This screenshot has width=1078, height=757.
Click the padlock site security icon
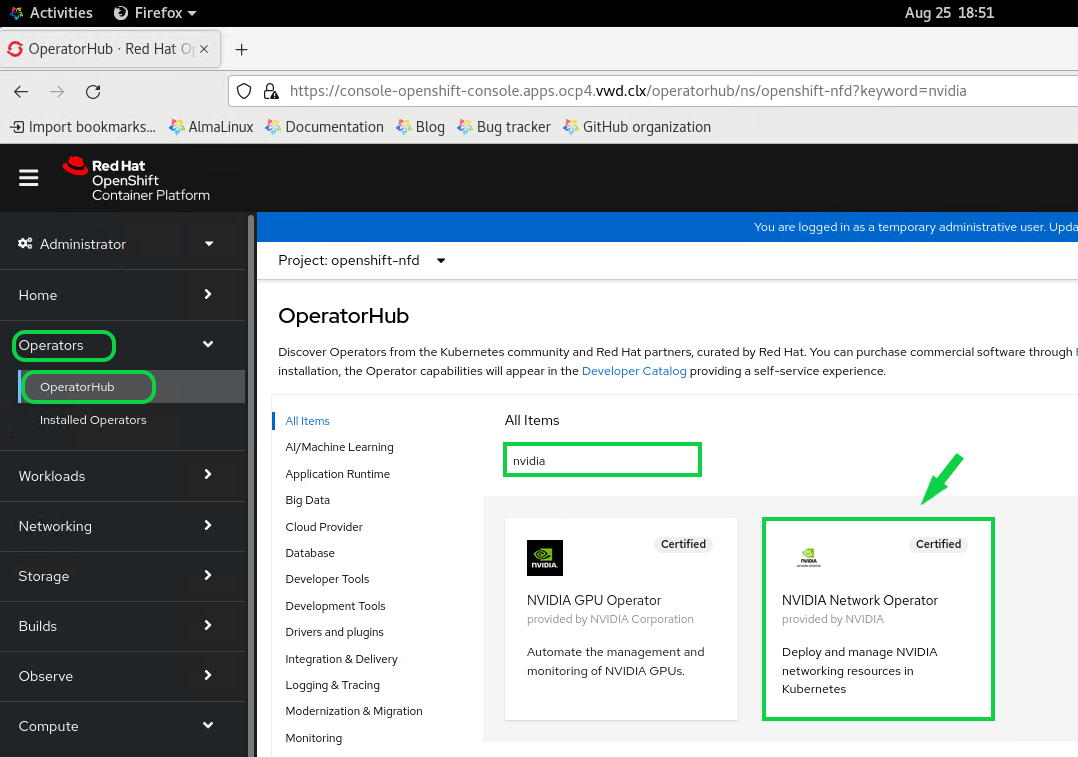[x=271, y=91]
